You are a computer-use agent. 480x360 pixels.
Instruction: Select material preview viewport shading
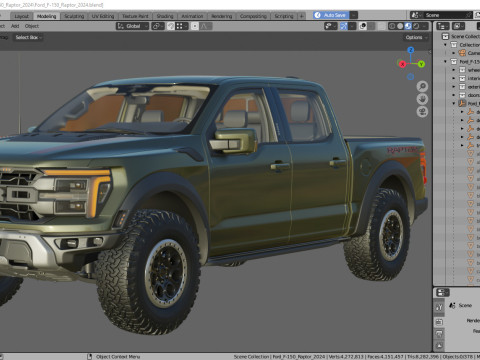click(408, 26)
